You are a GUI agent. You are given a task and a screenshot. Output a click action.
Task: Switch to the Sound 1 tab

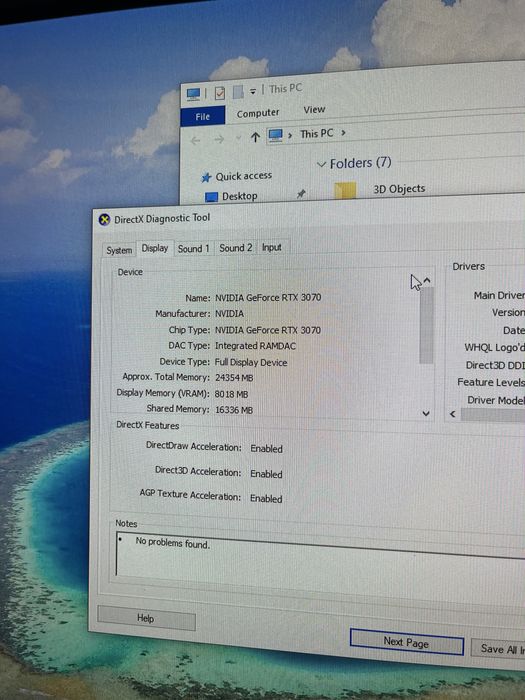tap(193, 249)
